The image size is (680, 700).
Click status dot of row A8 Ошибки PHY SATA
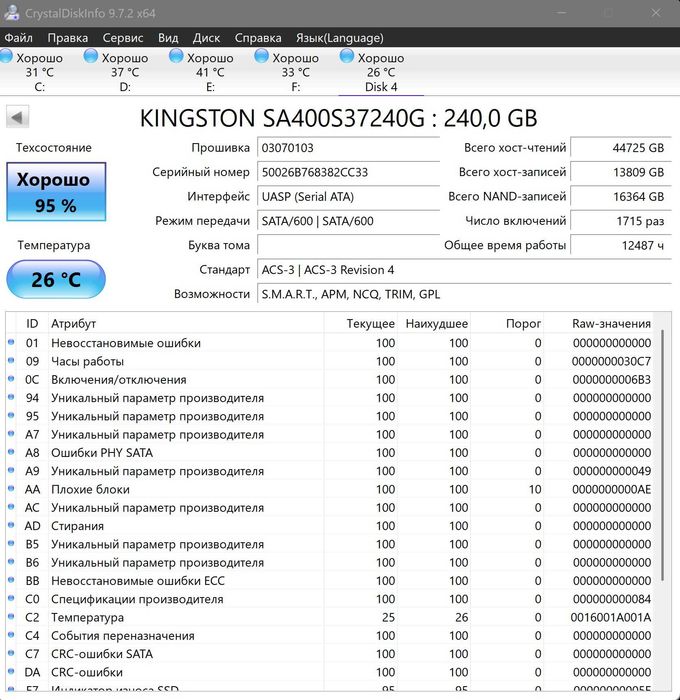[x=11, y=452]
